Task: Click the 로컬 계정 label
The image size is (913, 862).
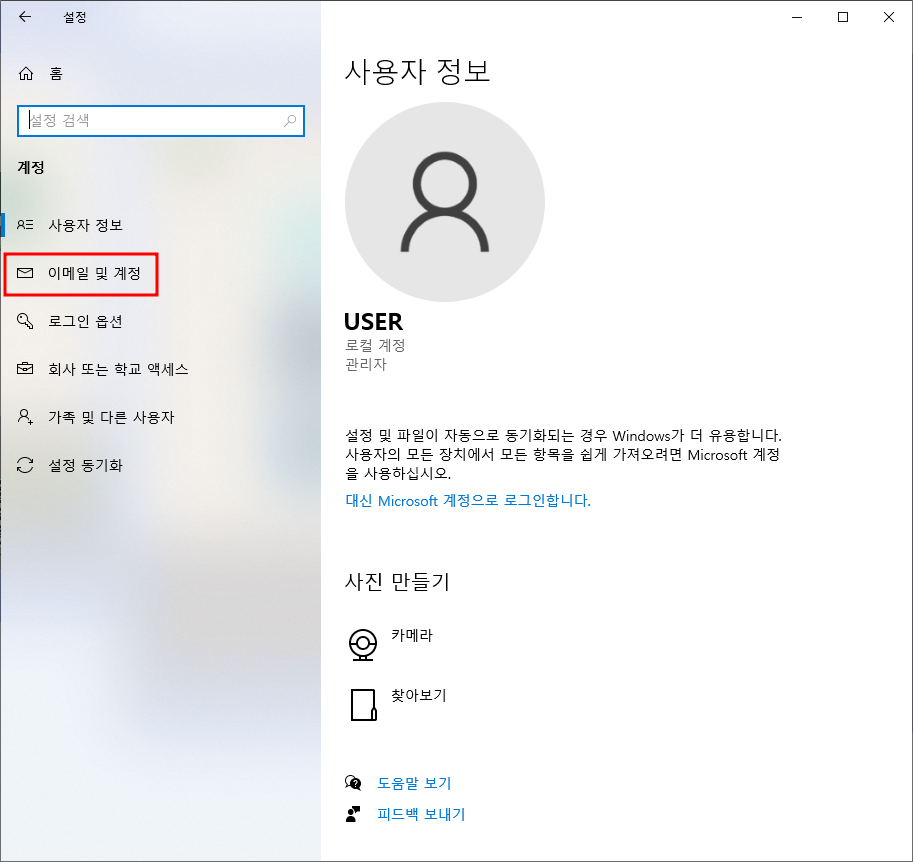Action: pos(375,345)
